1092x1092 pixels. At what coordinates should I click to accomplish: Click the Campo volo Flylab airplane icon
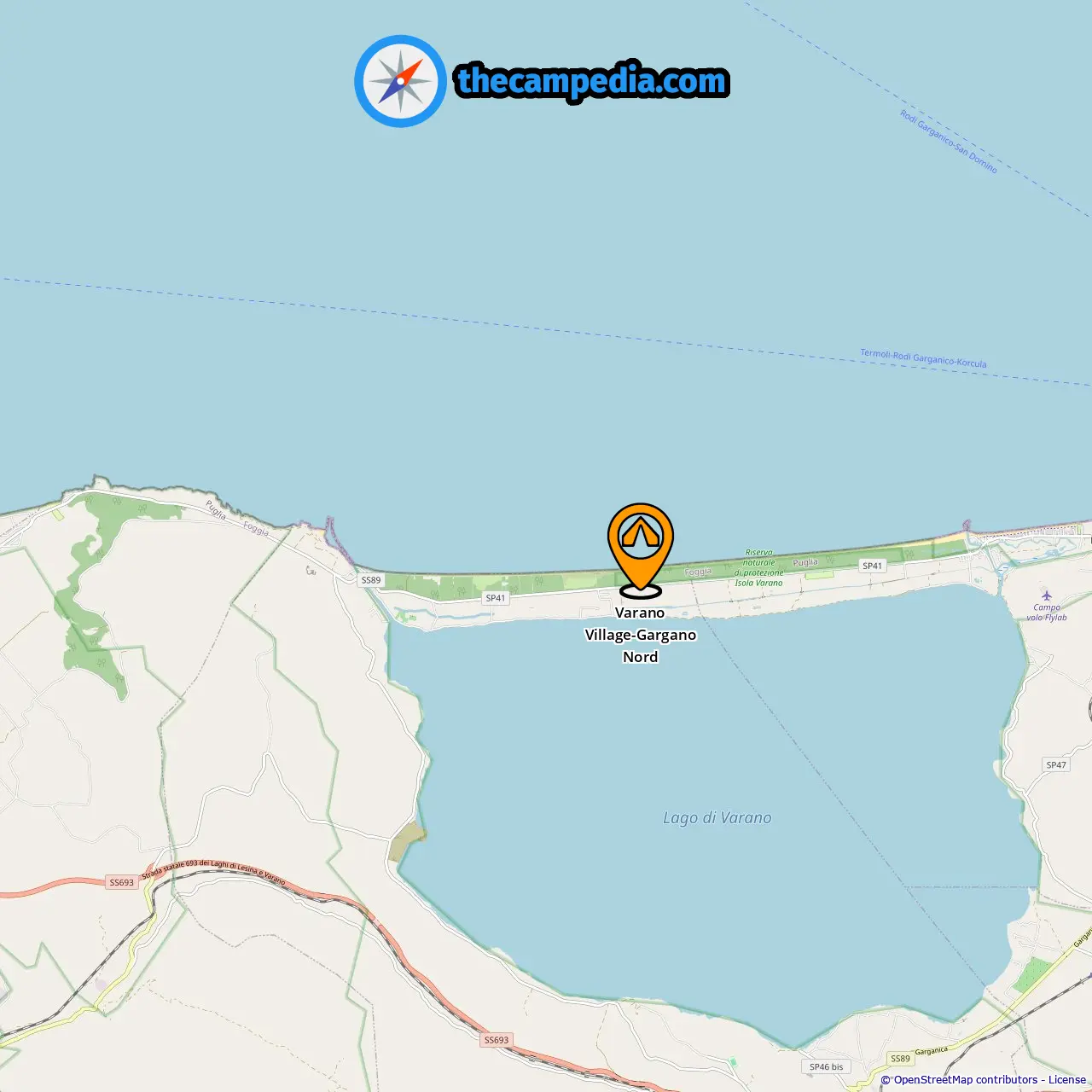[x=1047, y=595]
